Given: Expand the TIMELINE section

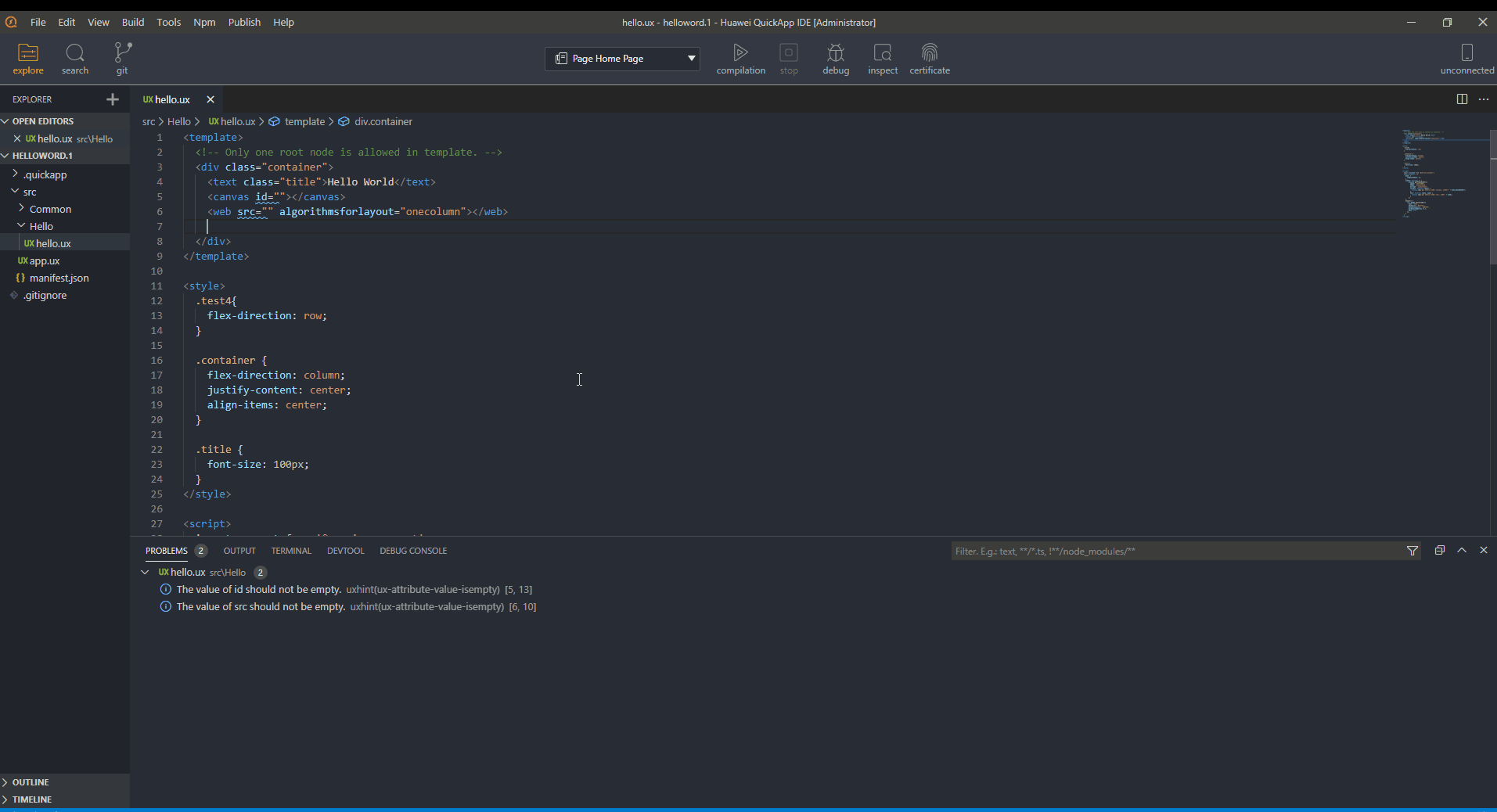Looking at the screenshot, I should click(65, 799).
